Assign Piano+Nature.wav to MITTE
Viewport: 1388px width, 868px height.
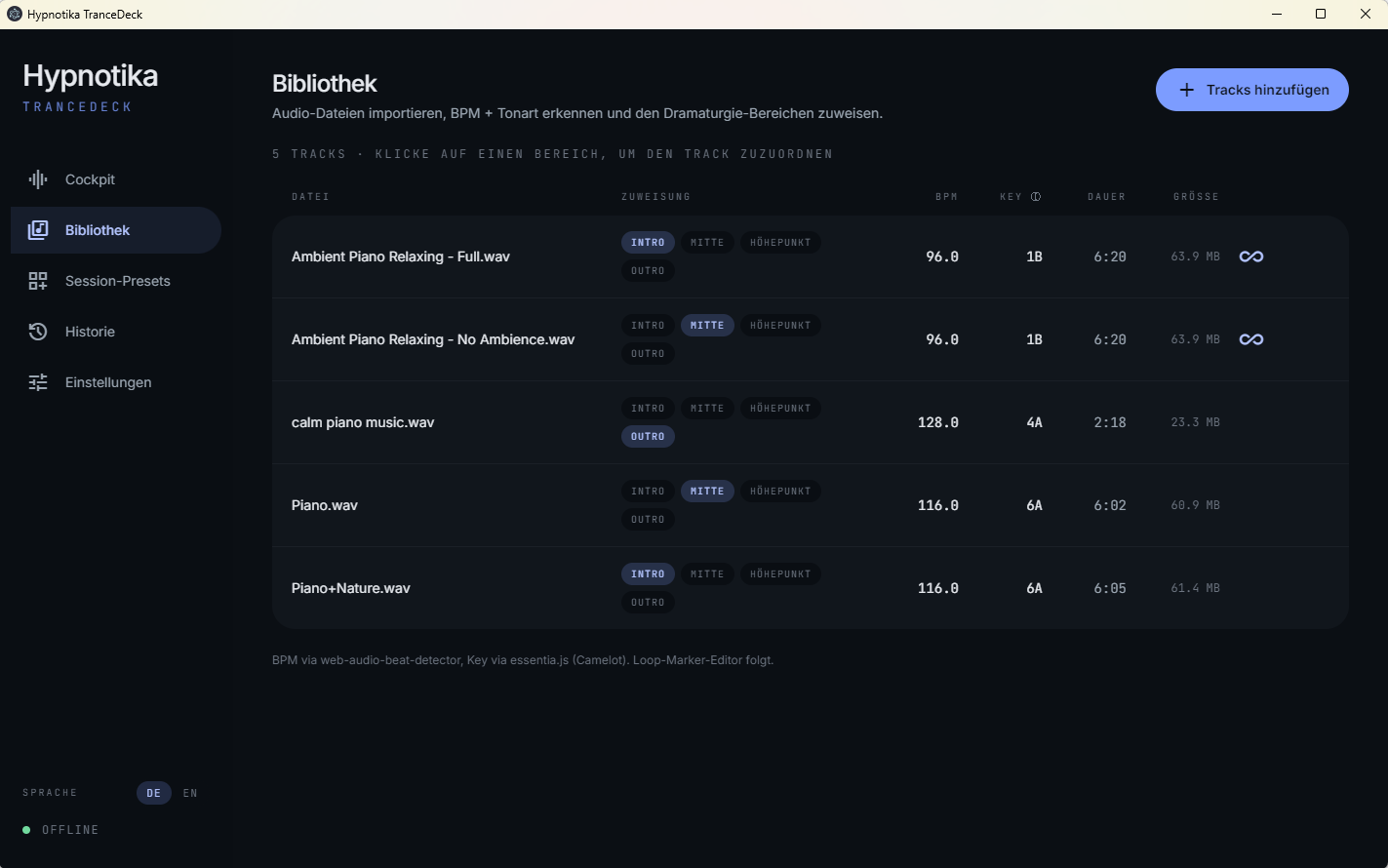(707, 573)
